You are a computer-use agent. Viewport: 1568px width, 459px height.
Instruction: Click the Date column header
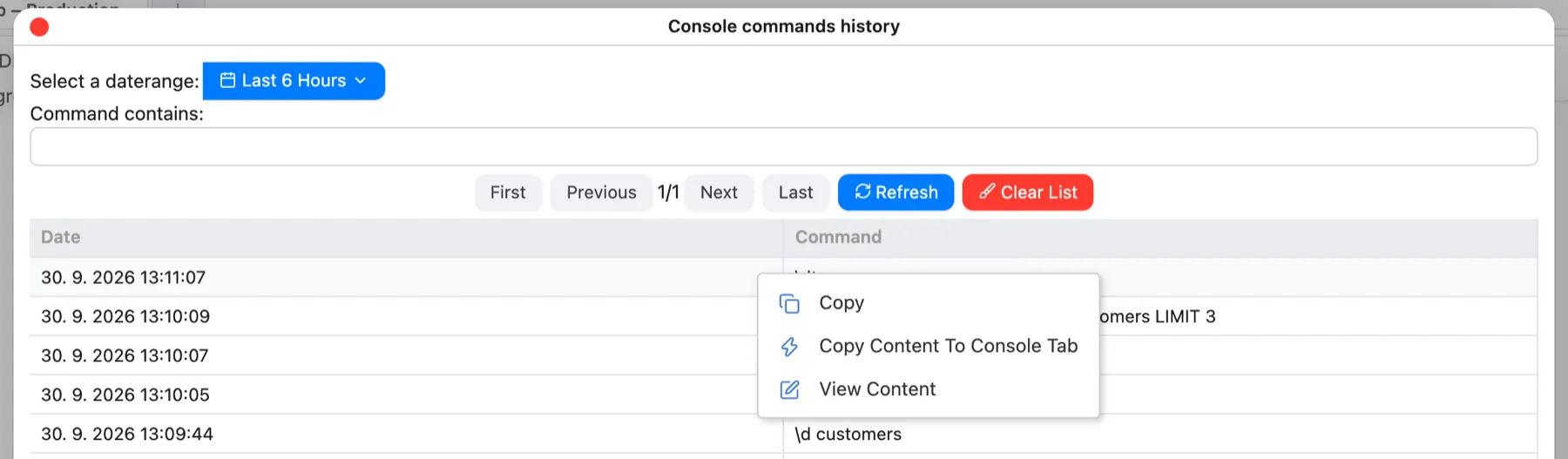click(x=406, y=237)
